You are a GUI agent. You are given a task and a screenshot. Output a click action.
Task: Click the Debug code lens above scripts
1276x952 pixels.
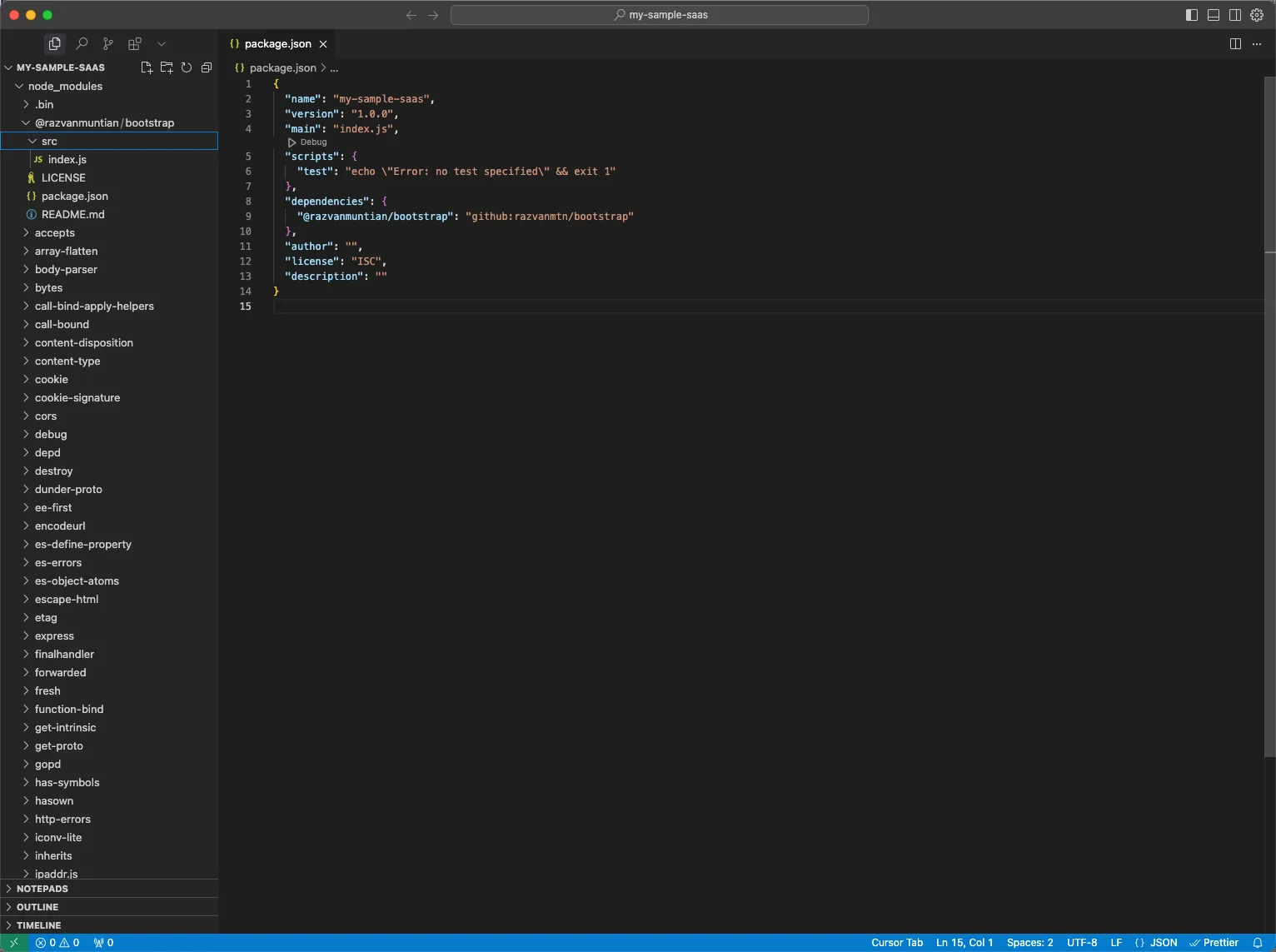(x=313, y=142)
